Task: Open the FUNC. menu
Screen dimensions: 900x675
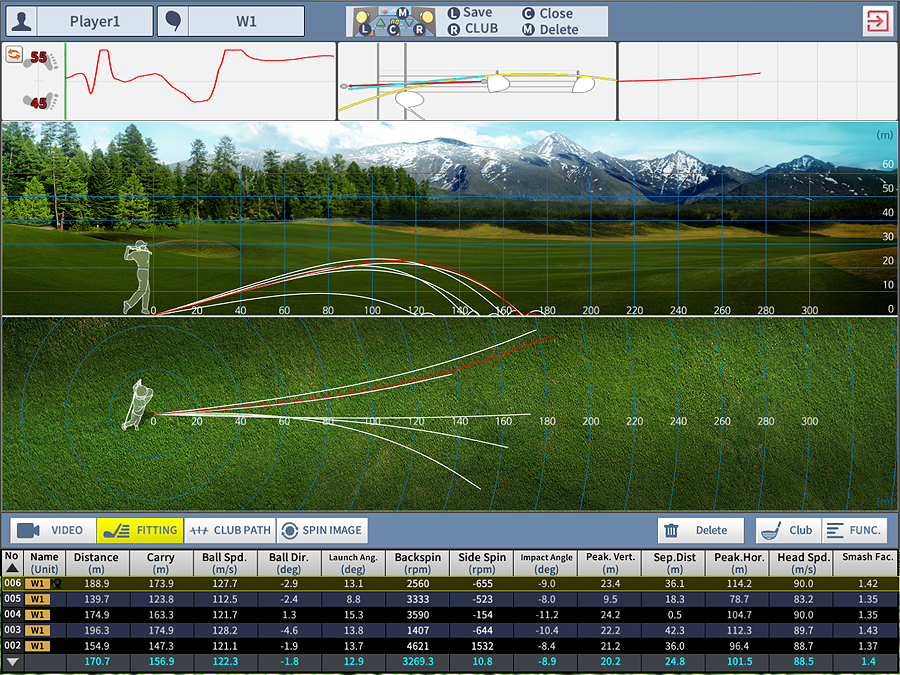Action: (854, 531)
